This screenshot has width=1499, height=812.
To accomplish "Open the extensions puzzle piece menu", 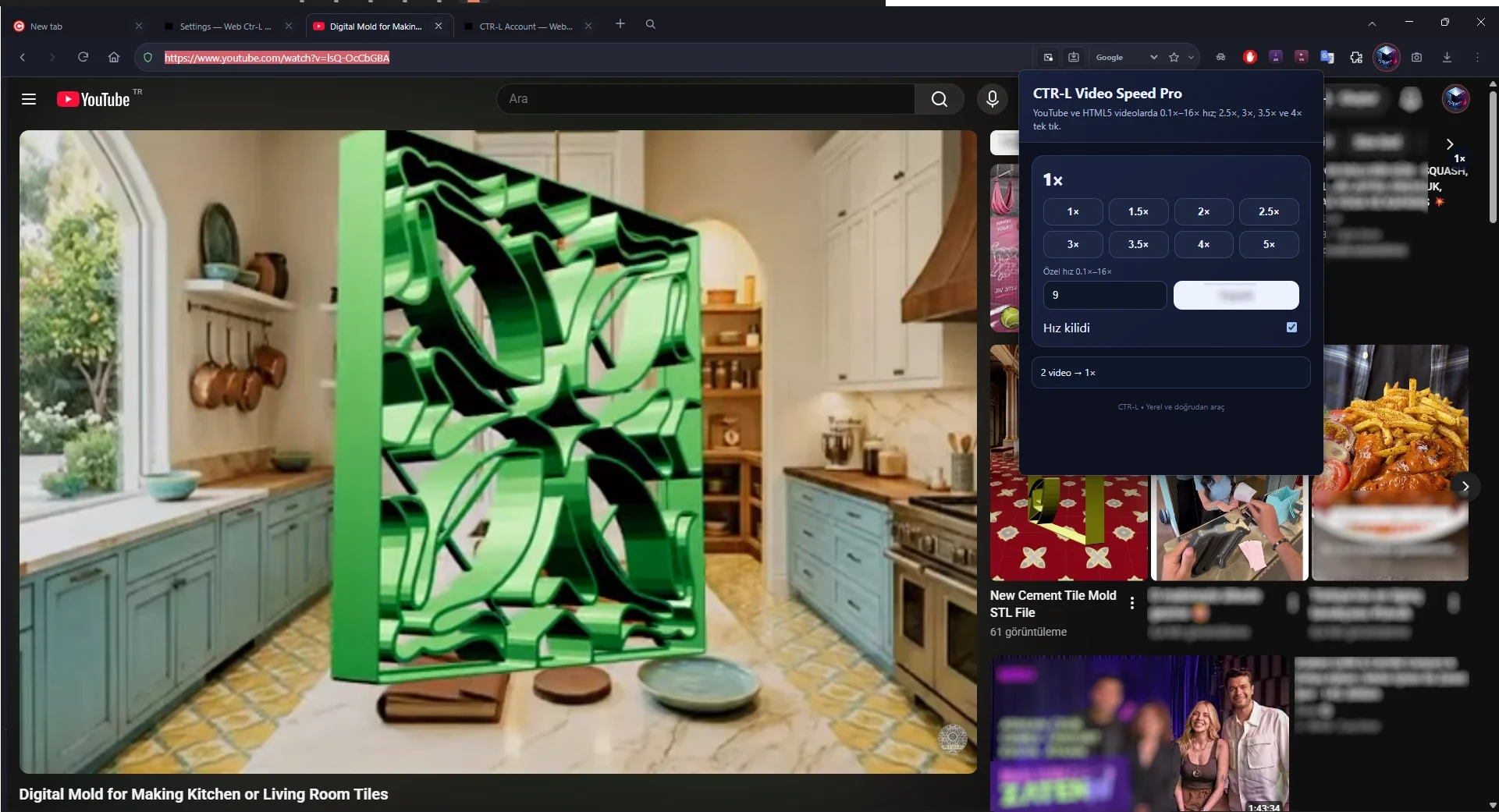I will 1356,57.
